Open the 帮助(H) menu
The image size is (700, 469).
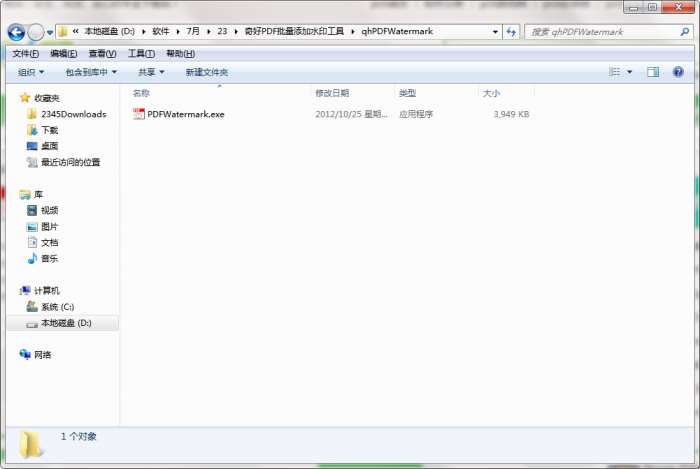tap(180, 54)
